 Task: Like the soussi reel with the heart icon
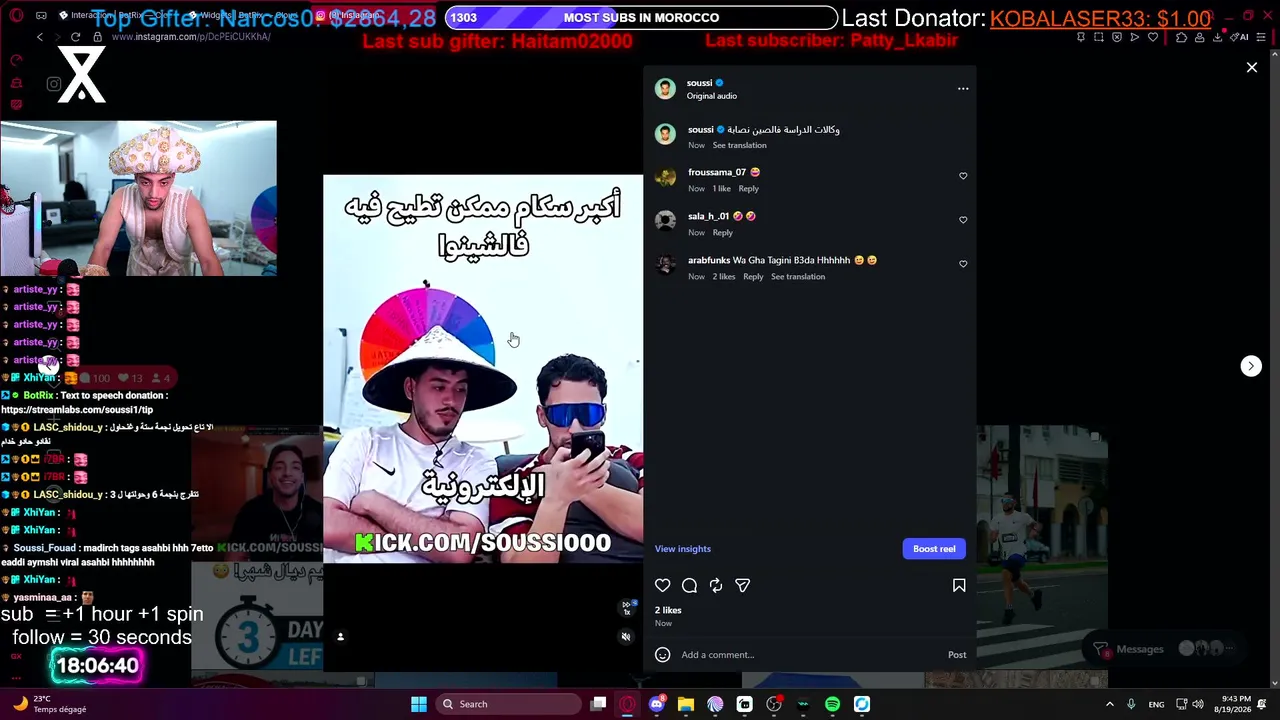coord(662,586)
